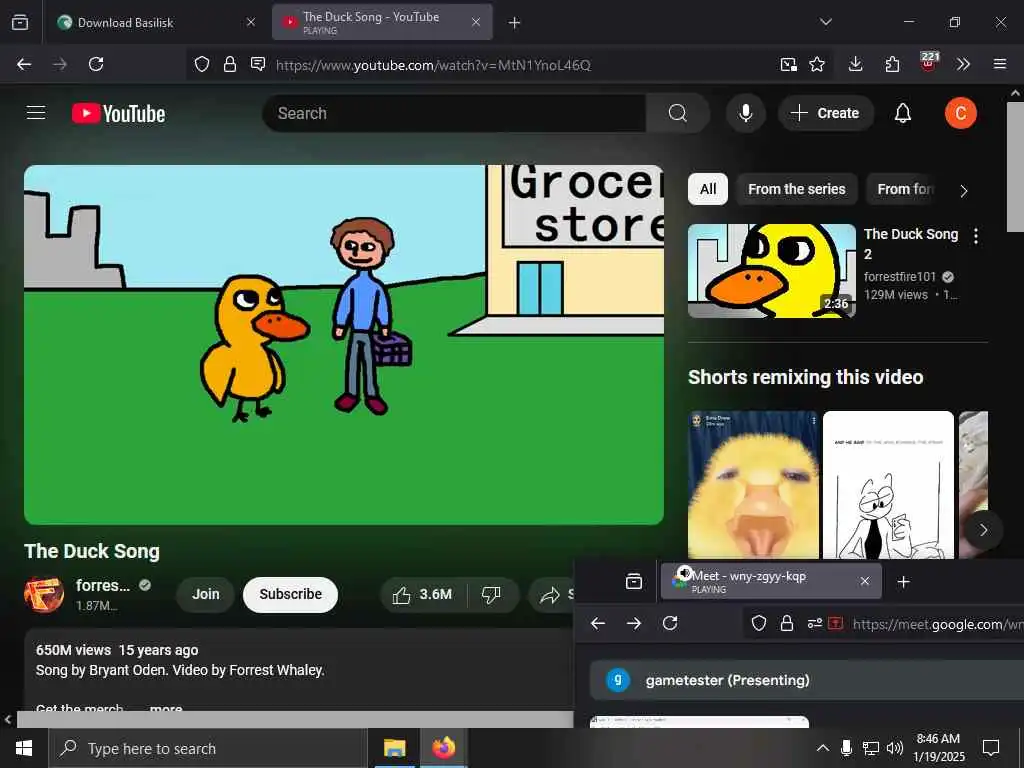Open File Explorer from the taskbar
The image size is (1024, 768).
(x=394, y=748)
